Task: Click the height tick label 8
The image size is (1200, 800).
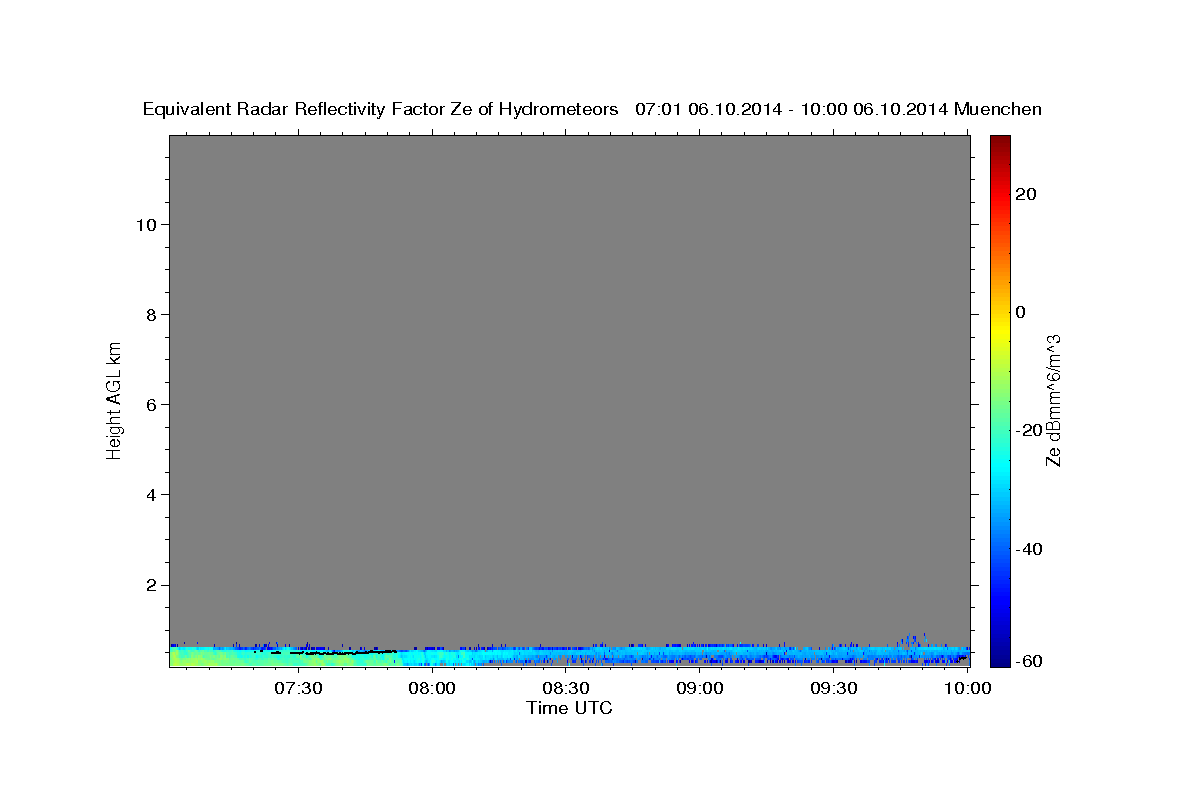Action: click(150, 315)
